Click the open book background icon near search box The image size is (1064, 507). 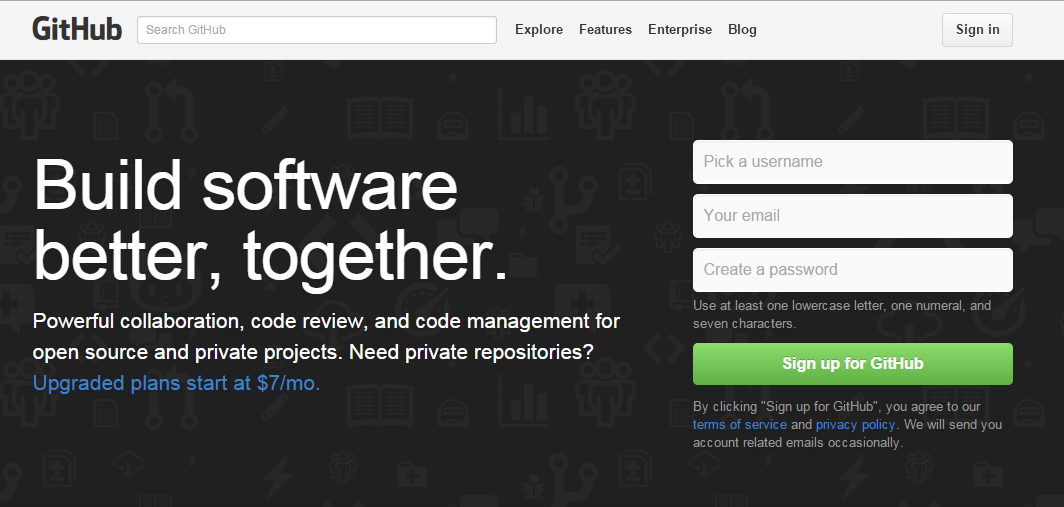(x=380, y=119)
